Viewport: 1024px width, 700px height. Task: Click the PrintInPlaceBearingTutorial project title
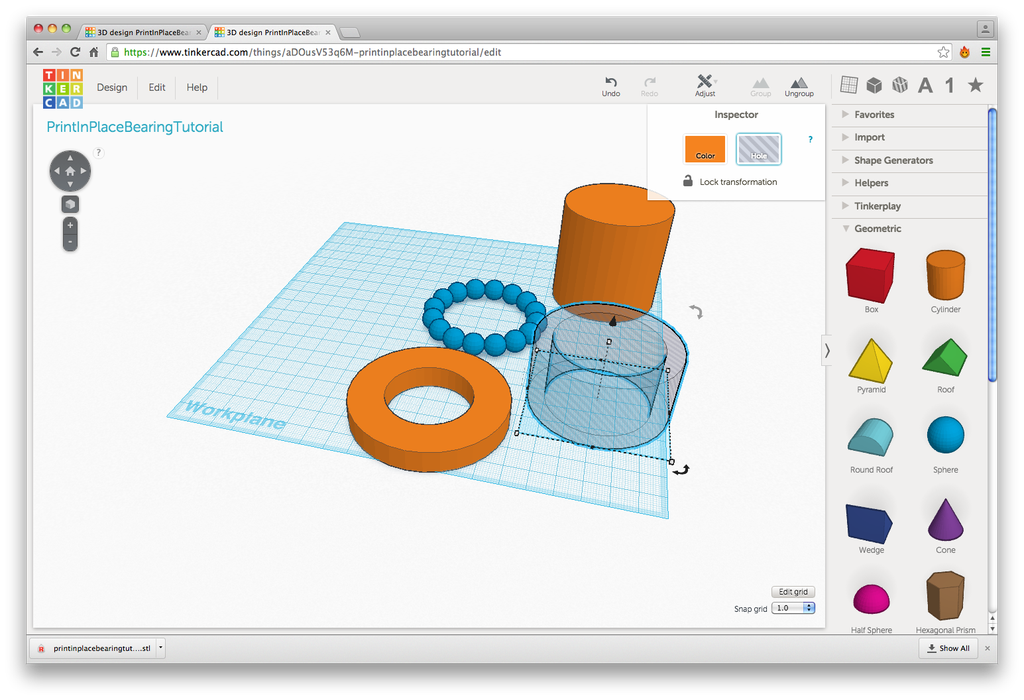pos(135,127)
